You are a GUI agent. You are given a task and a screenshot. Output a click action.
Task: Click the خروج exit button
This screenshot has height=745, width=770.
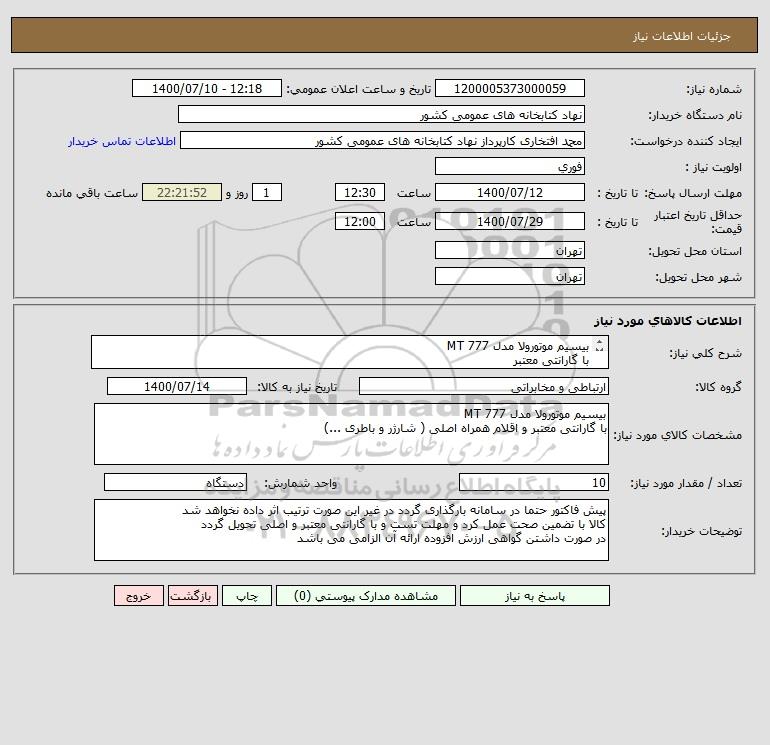(x=138, y=596)
